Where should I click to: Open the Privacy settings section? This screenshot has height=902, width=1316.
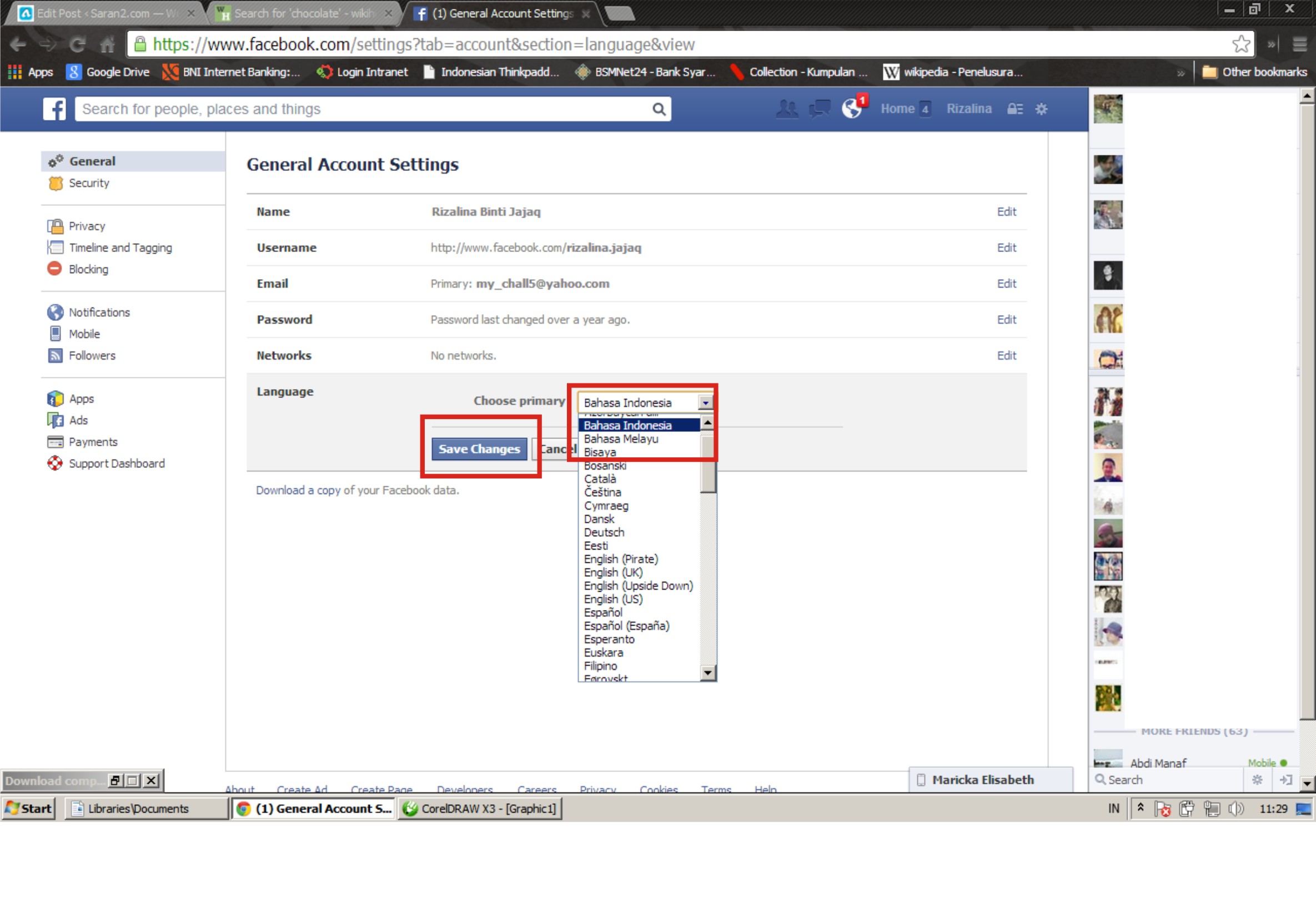[87, 226]
